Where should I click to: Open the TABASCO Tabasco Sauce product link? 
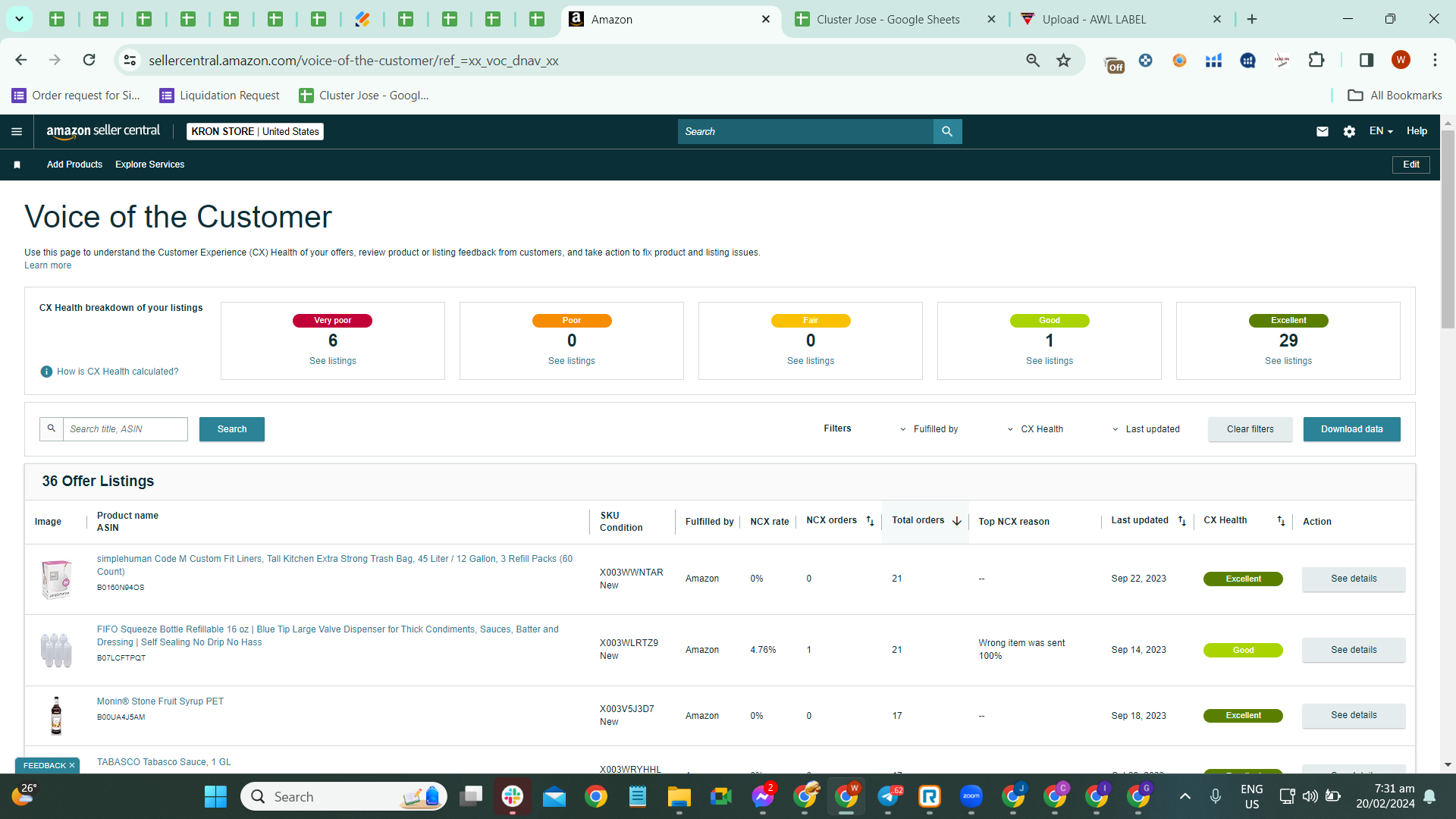[164, 762]
